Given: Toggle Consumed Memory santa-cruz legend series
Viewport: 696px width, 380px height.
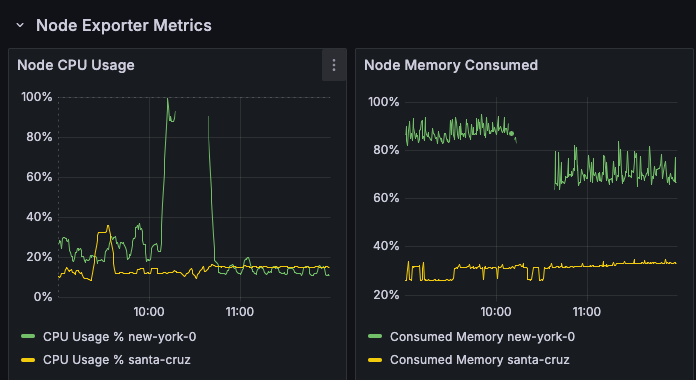Looking at the screenshot, I should (479, 360).
